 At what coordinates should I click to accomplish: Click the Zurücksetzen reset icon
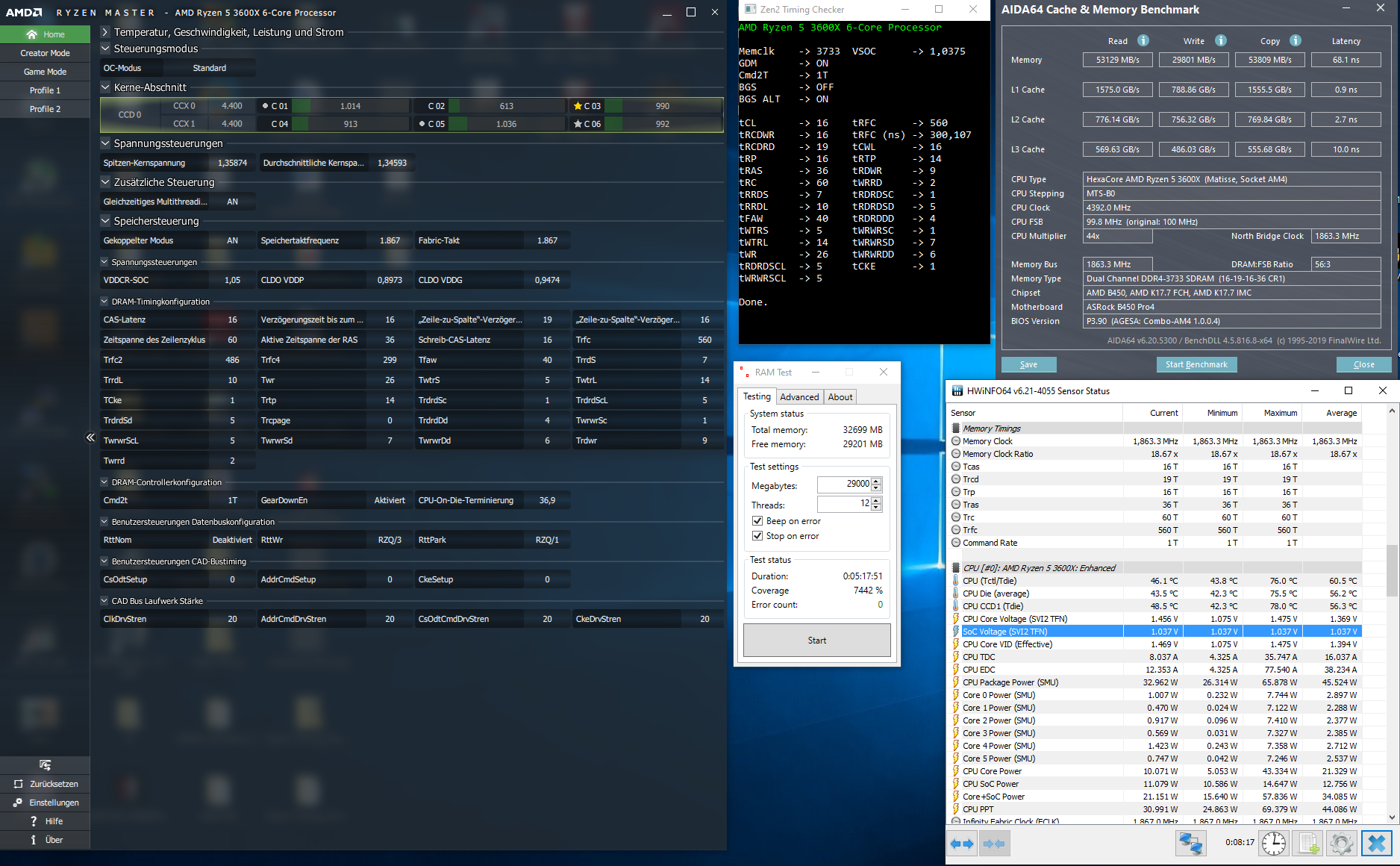(x=19, y=784)
